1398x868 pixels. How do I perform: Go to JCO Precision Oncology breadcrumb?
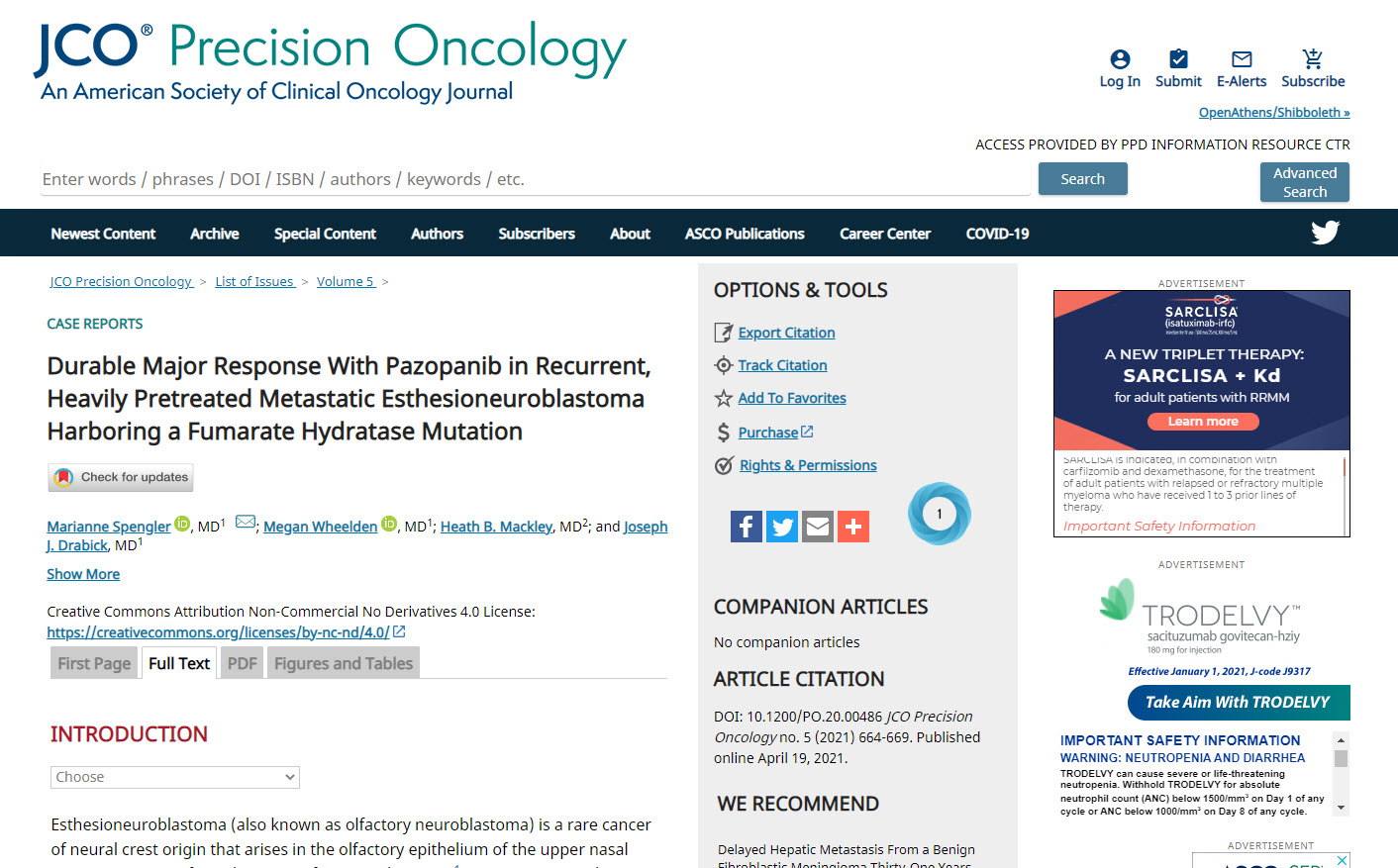point(122,282)
